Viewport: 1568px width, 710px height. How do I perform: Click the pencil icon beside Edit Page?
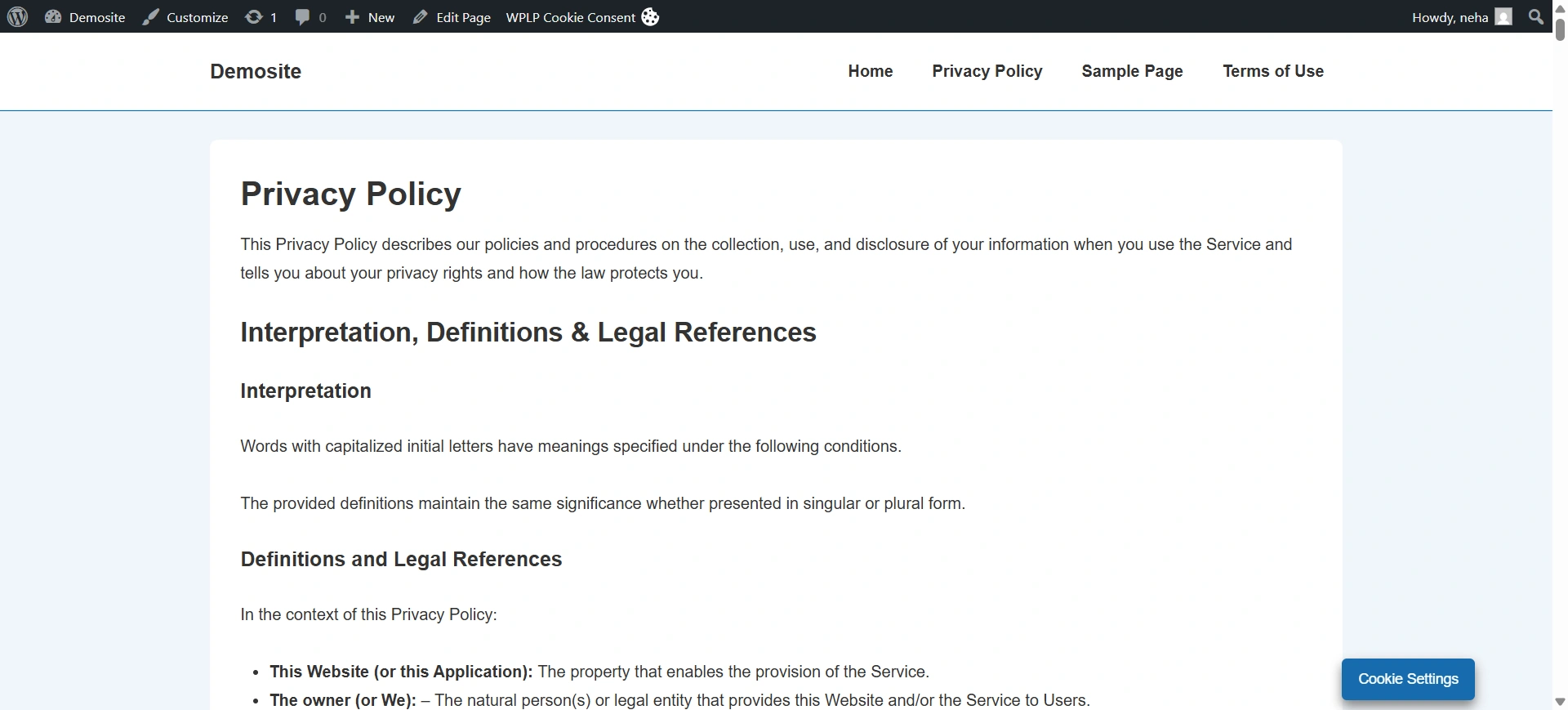pyautogui.click(x=420, y=17)
